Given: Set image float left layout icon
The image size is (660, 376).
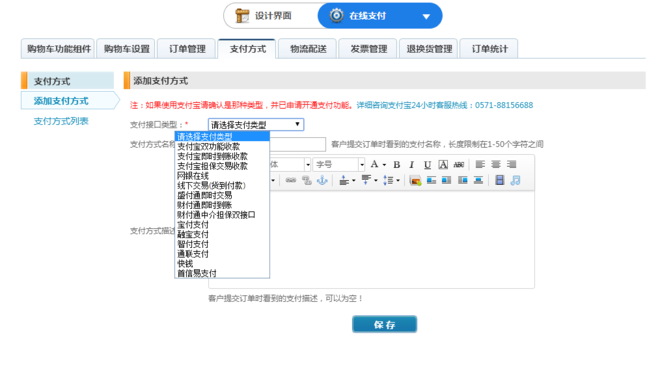Looking at the screenshot, I should [x=431, y=180].
